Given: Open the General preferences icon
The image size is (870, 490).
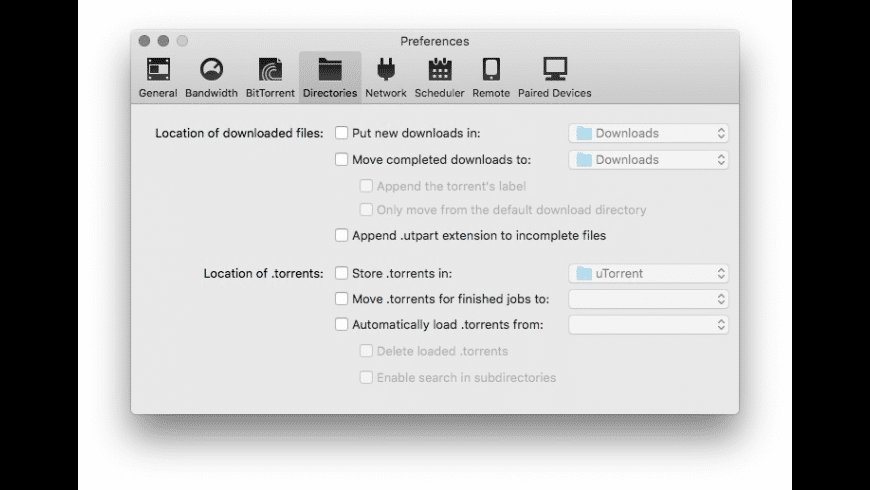Looking at the screenshot, I should [158, 69].
